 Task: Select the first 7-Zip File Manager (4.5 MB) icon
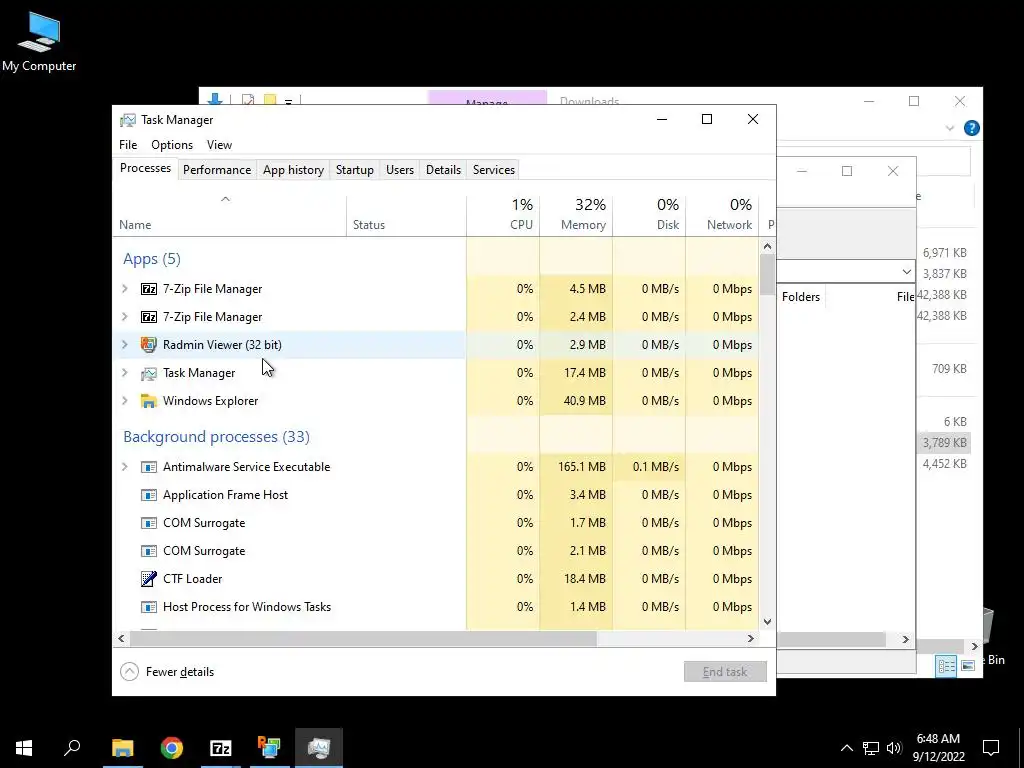point(149,289)
